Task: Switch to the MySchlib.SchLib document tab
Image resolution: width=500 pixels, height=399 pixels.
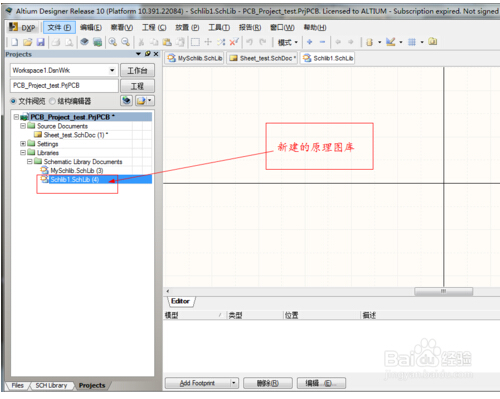Action: pos(195,58)
